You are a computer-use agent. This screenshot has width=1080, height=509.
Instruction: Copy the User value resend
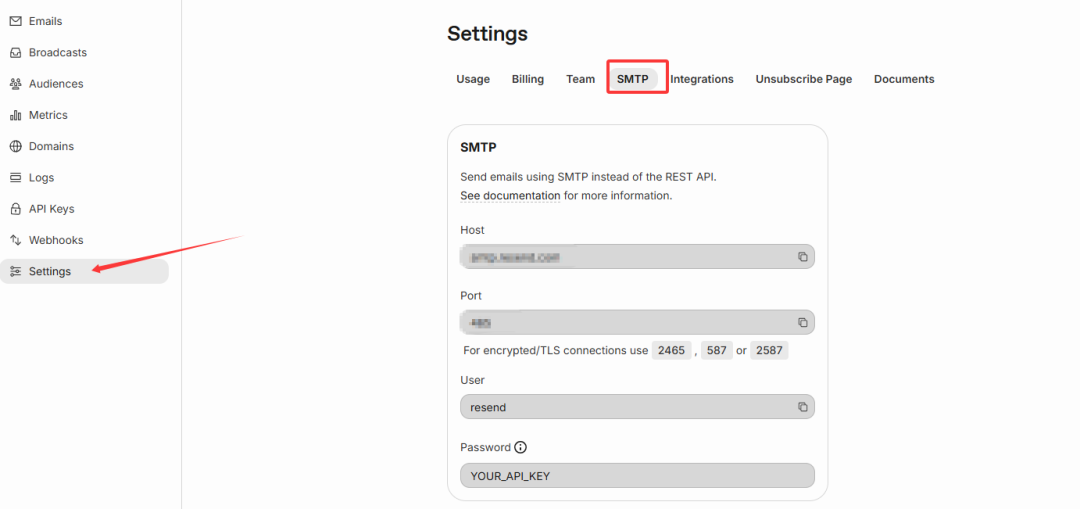pyautogui.click(x=802, y=407)
